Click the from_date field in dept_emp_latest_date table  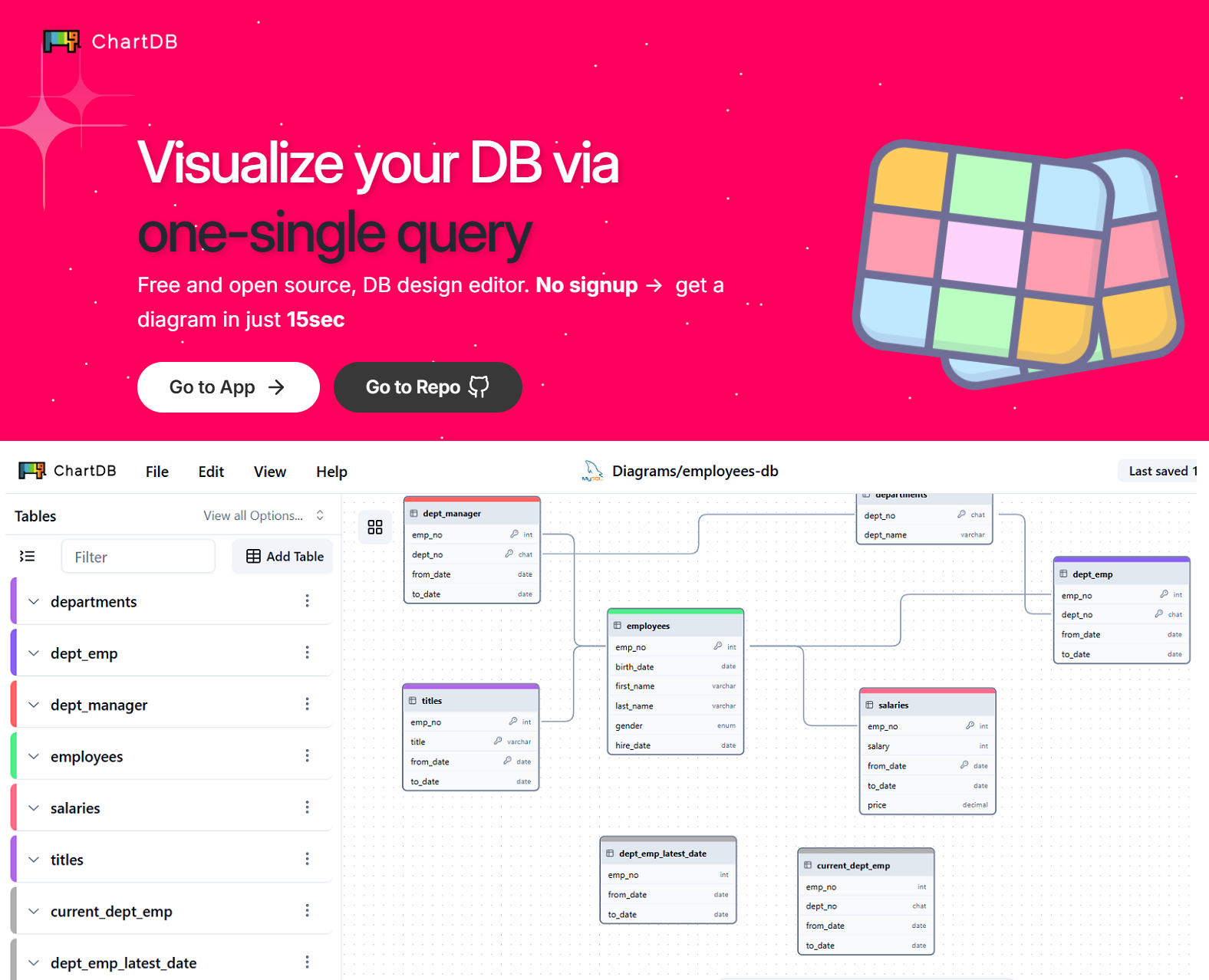point(668,894)
